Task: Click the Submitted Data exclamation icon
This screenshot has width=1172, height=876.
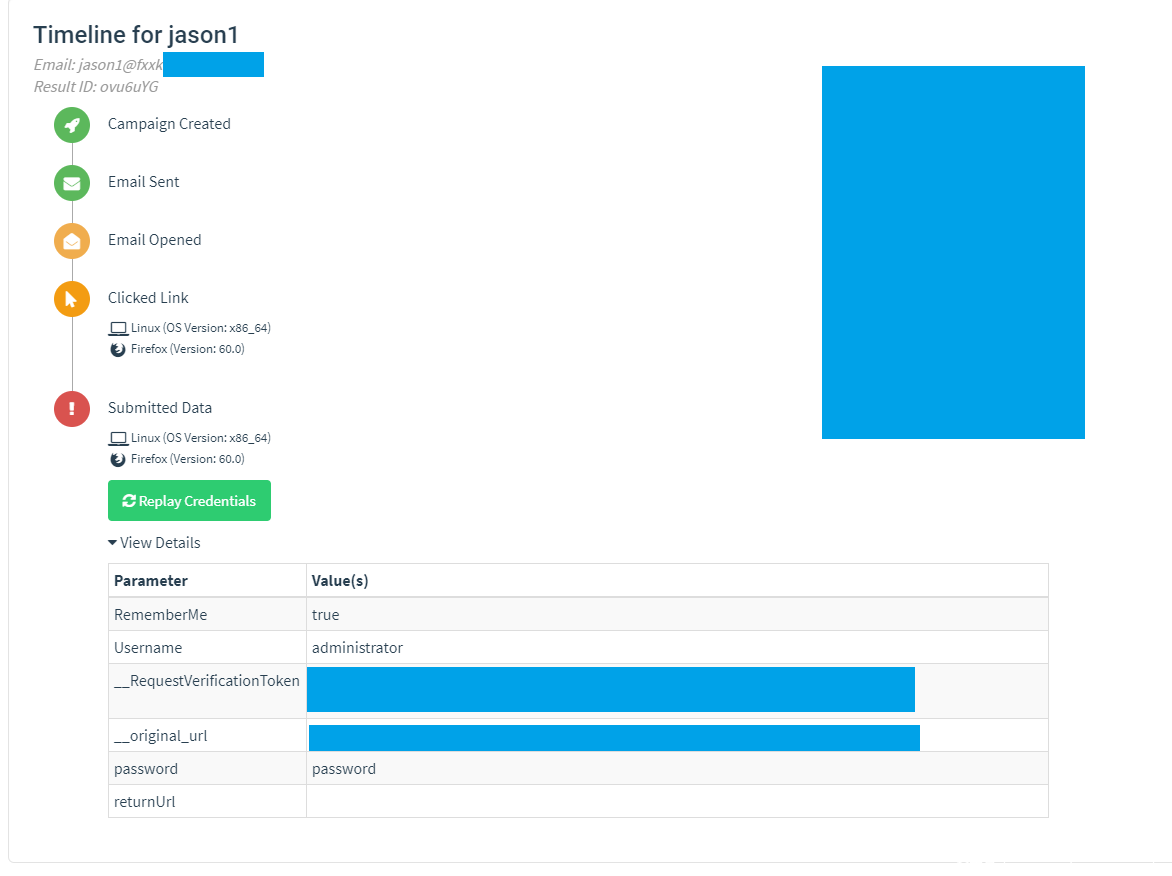Action: coord(72,409)
